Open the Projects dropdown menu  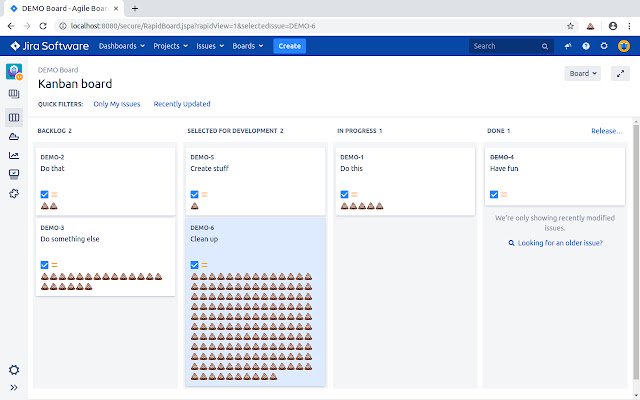pyautogui.click(x=170, y=46)
